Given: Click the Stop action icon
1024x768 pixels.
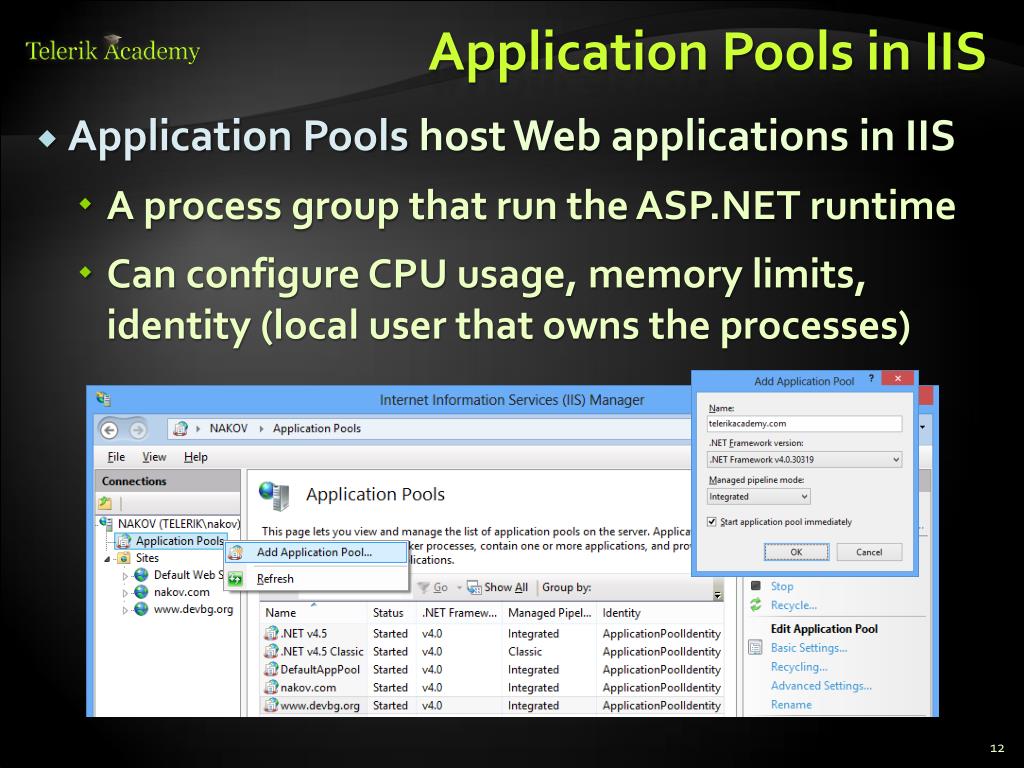Looking at the screenshot, I should click(756, 587).
